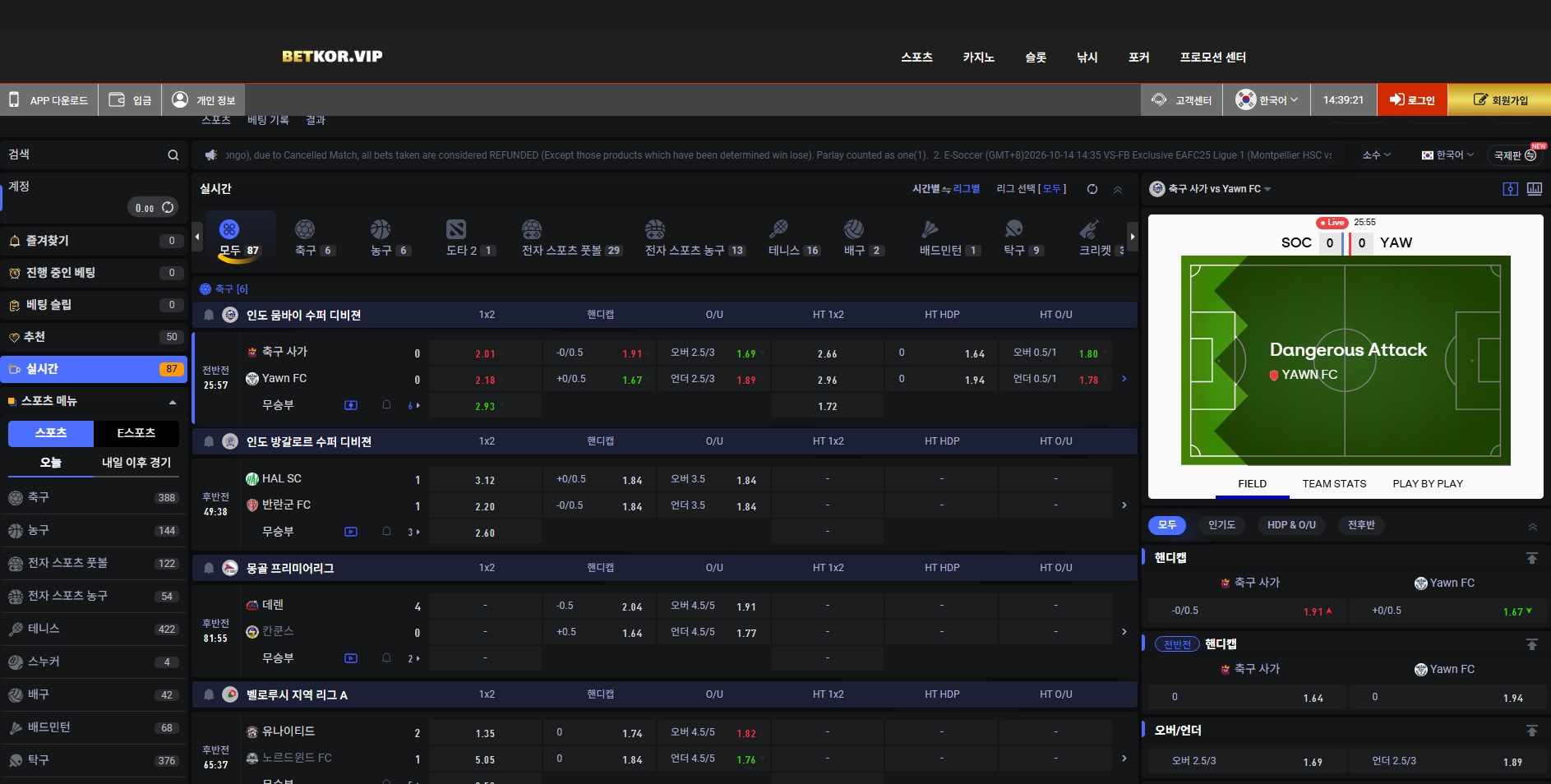Click the 로그인 button
Screen dimensions: 1551x784
(x=1412, y=100)
